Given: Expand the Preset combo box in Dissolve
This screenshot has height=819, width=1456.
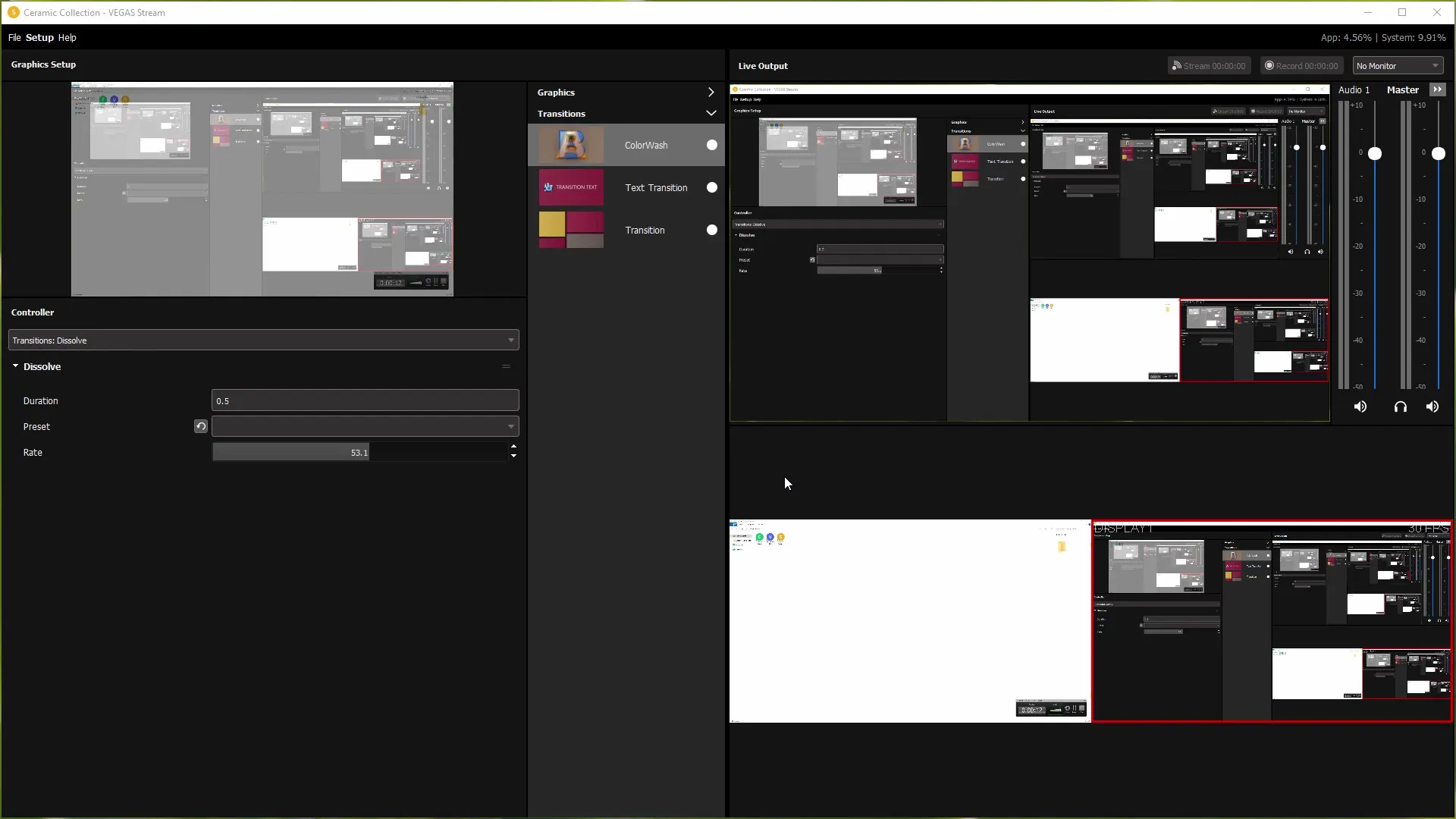Looking at the screenshot, I should [511, 426].
